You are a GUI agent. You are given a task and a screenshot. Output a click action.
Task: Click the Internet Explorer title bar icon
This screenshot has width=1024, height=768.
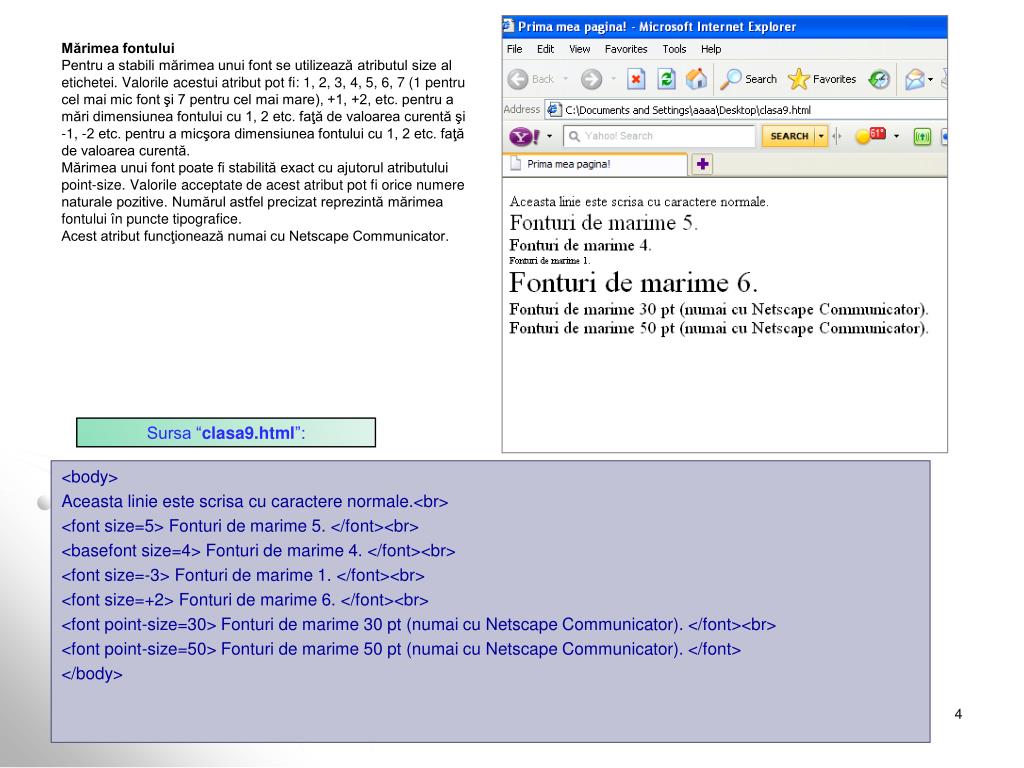(x=508, y=26)
